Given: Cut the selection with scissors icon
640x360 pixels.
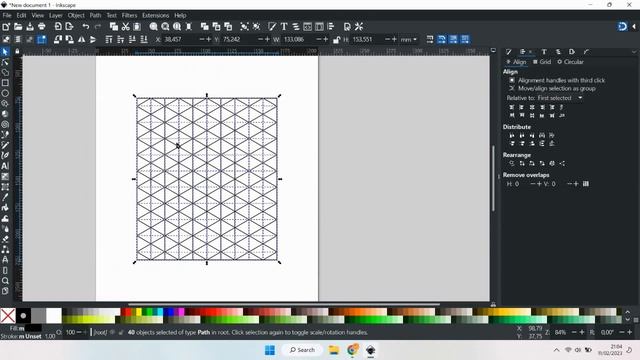Looking at the screenshot, I should (x=125, y=27).
